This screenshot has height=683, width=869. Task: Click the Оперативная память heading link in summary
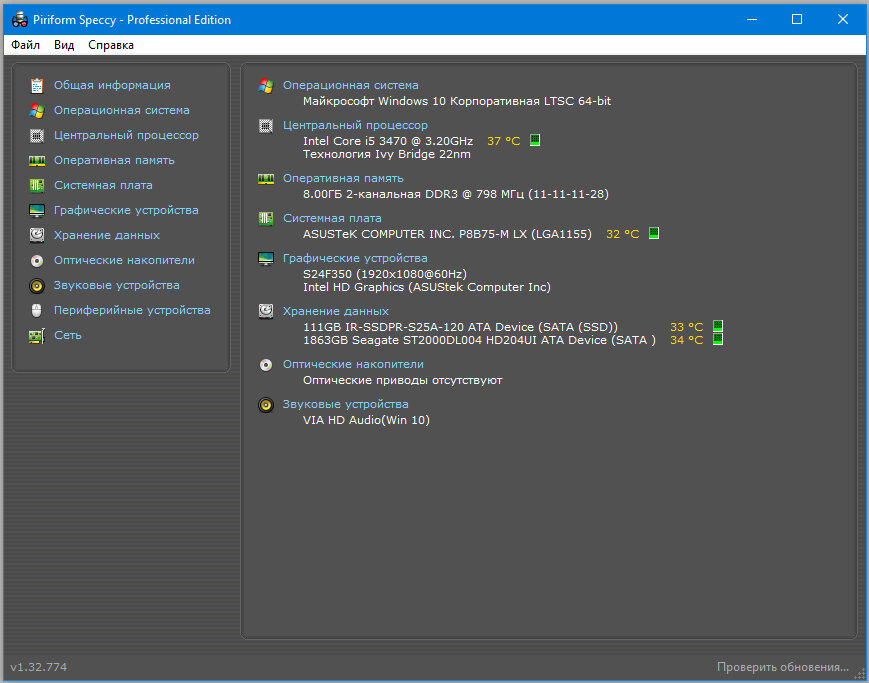click(x=343, y=179)
